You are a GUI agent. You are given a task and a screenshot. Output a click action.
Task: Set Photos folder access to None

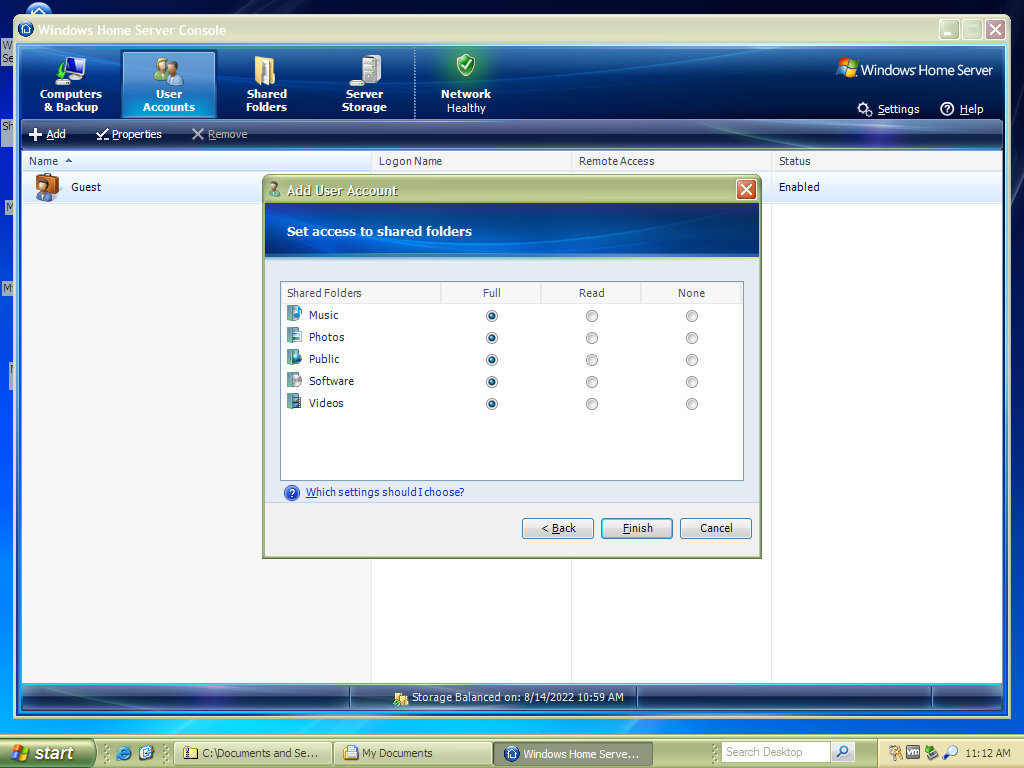tap(692, 338)
